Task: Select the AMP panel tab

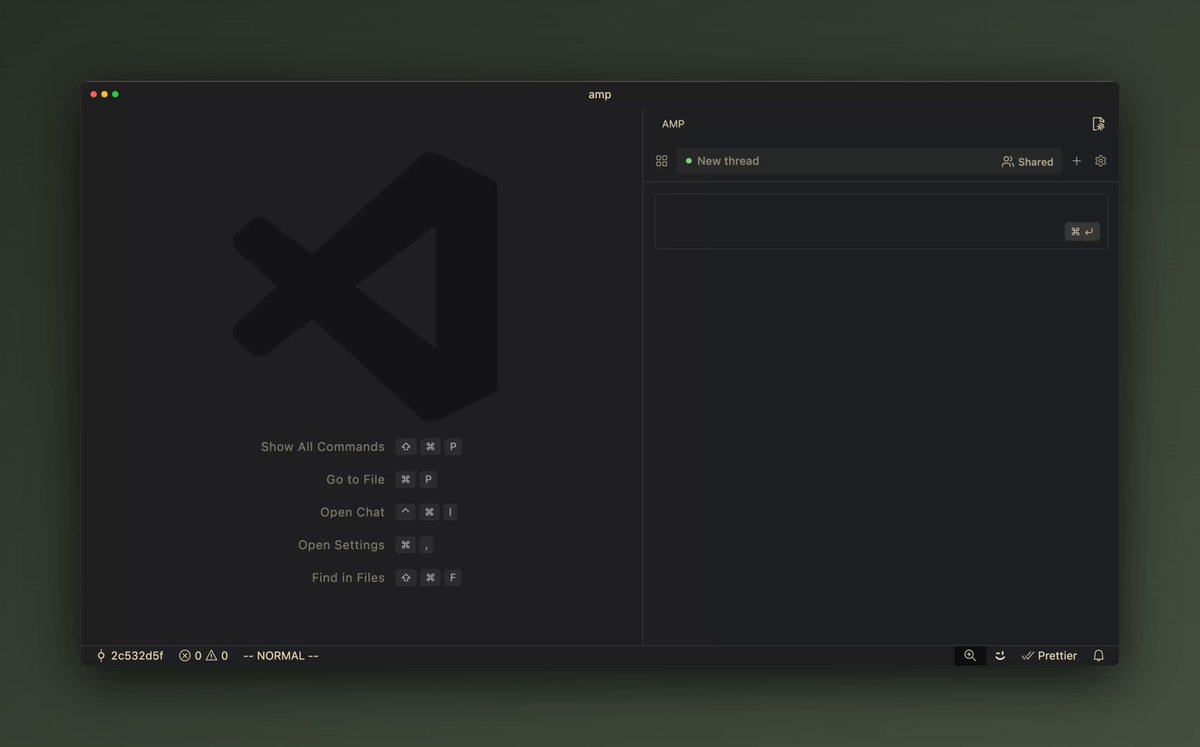Action: click(x=673, y=124)
